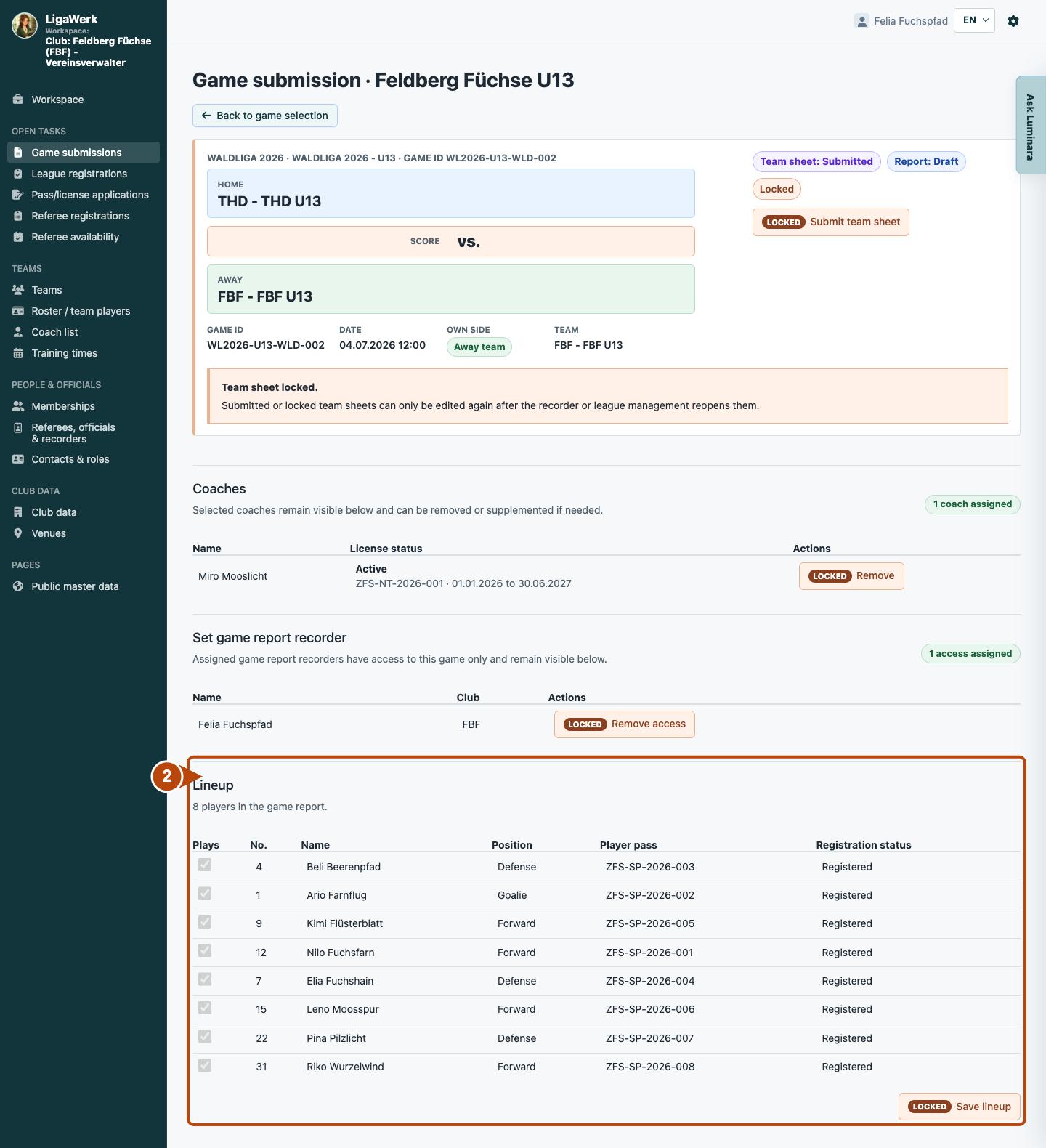Toggle Plays checkbox for Elia Fuchshain
The height and width of the screenshot is (1148, 1046).
click(x=205, y=979)
